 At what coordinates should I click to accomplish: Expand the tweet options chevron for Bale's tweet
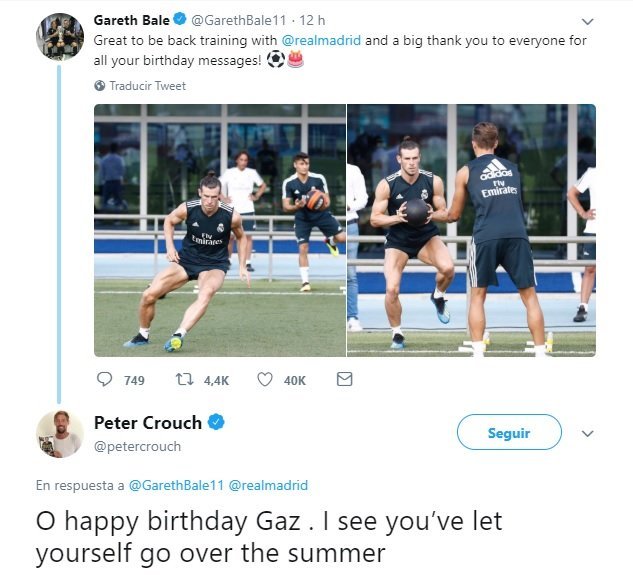coord(587,21)
